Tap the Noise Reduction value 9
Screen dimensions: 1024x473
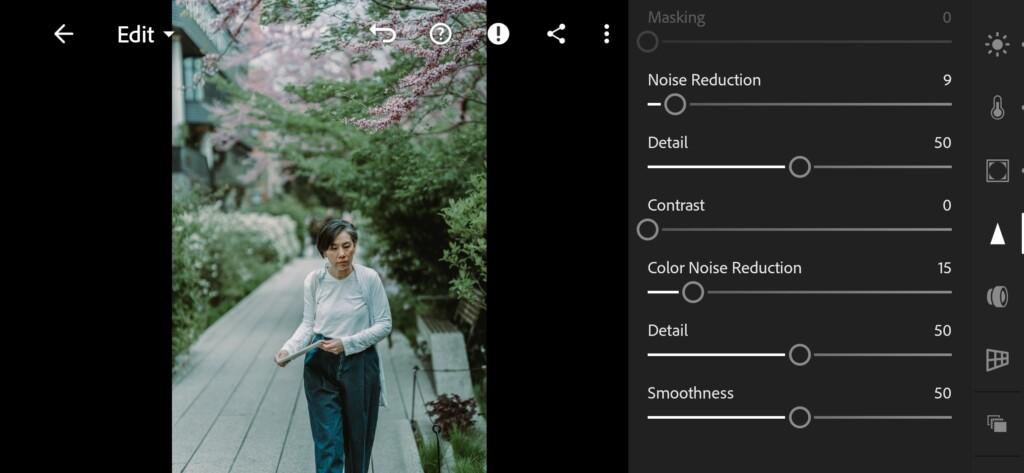[947, 80]
